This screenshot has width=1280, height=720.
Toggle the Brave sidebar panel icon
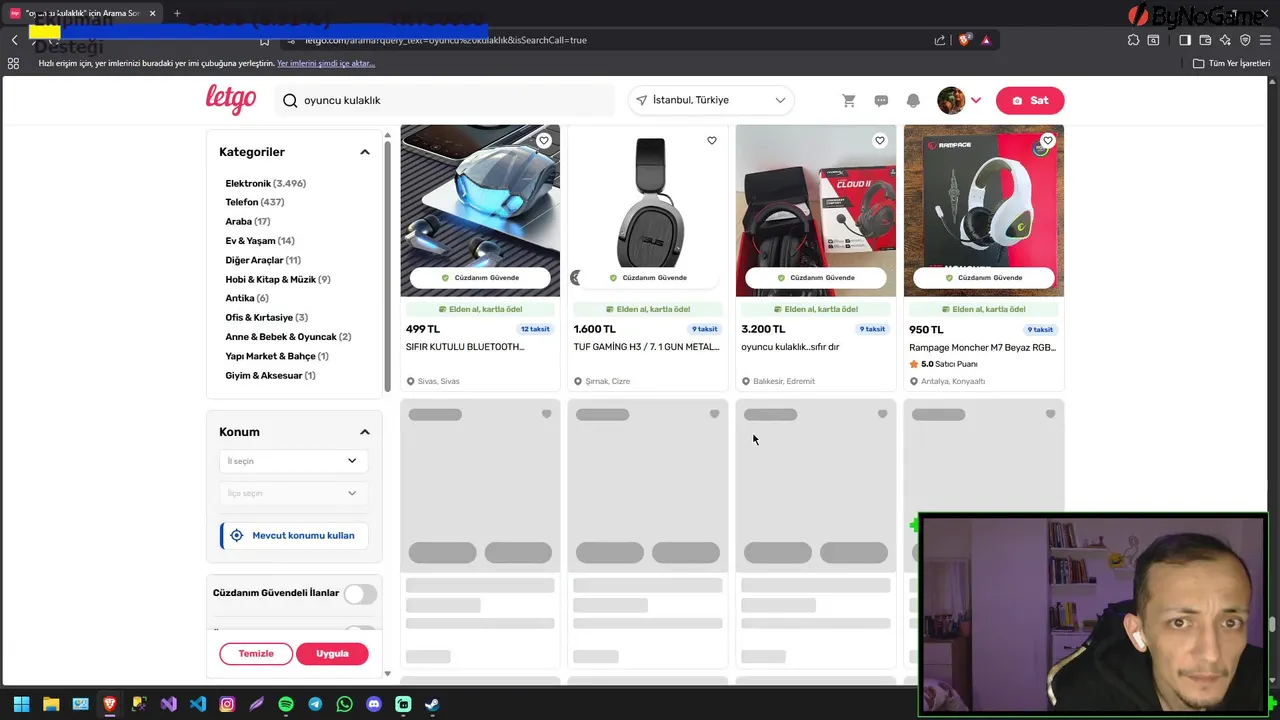(x=1185, y=40)
